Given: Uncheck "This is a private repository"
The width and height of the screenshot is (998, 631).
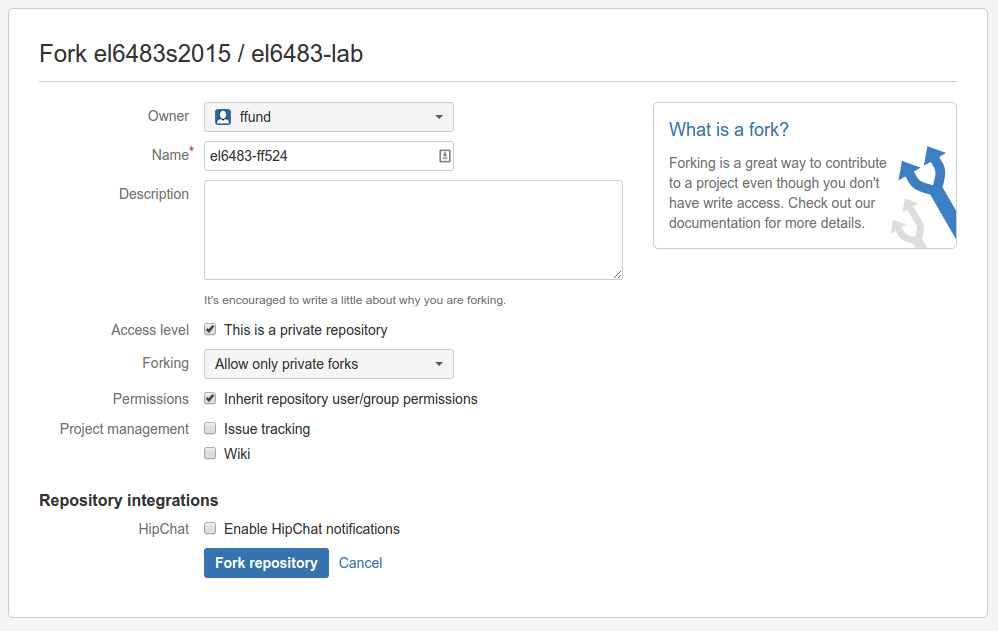Looking at the screenshot, I should pyautogui.click(x=210, y=329).
